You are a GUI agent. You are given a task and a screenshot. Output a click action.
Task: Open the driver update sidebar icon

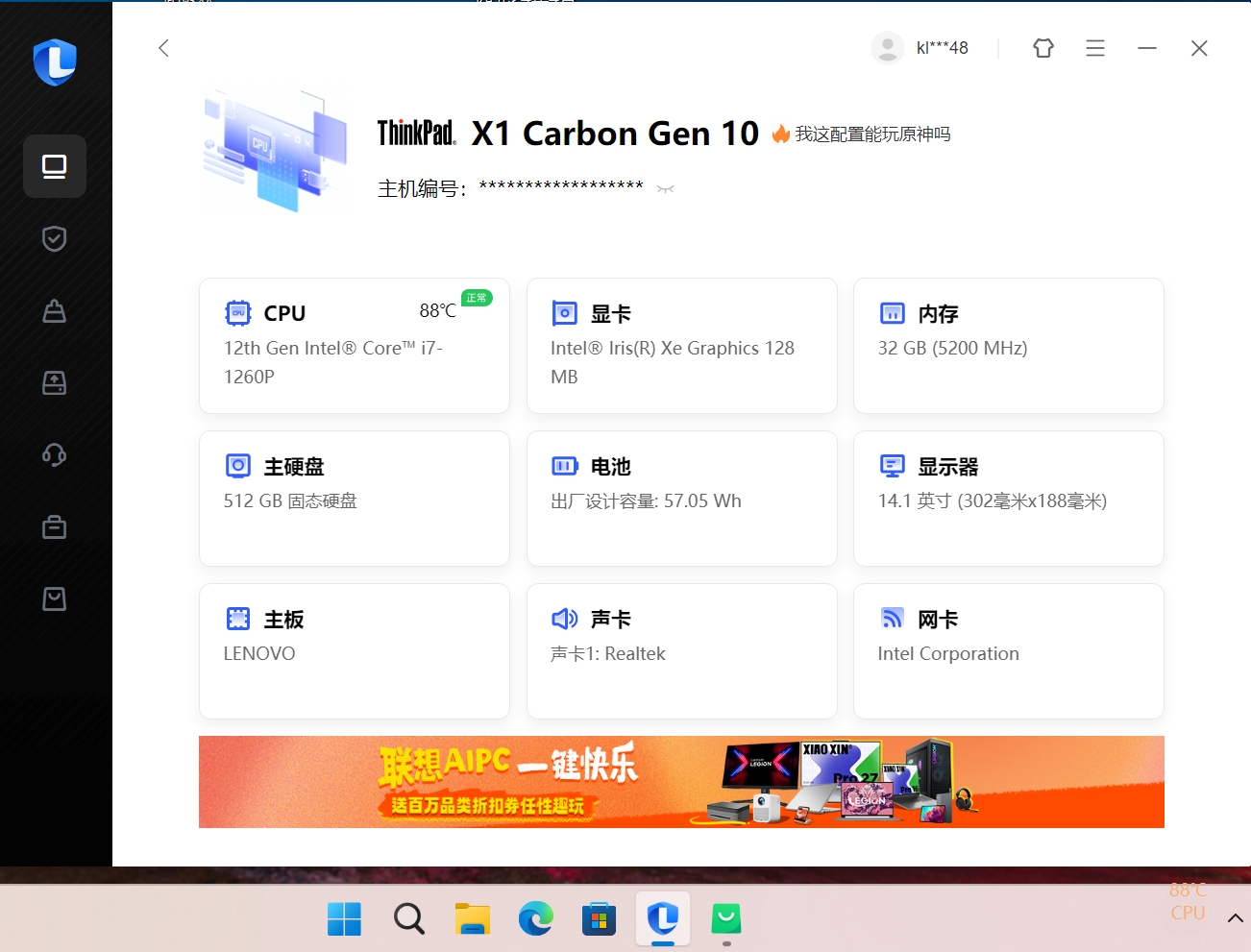click(55, 382)
